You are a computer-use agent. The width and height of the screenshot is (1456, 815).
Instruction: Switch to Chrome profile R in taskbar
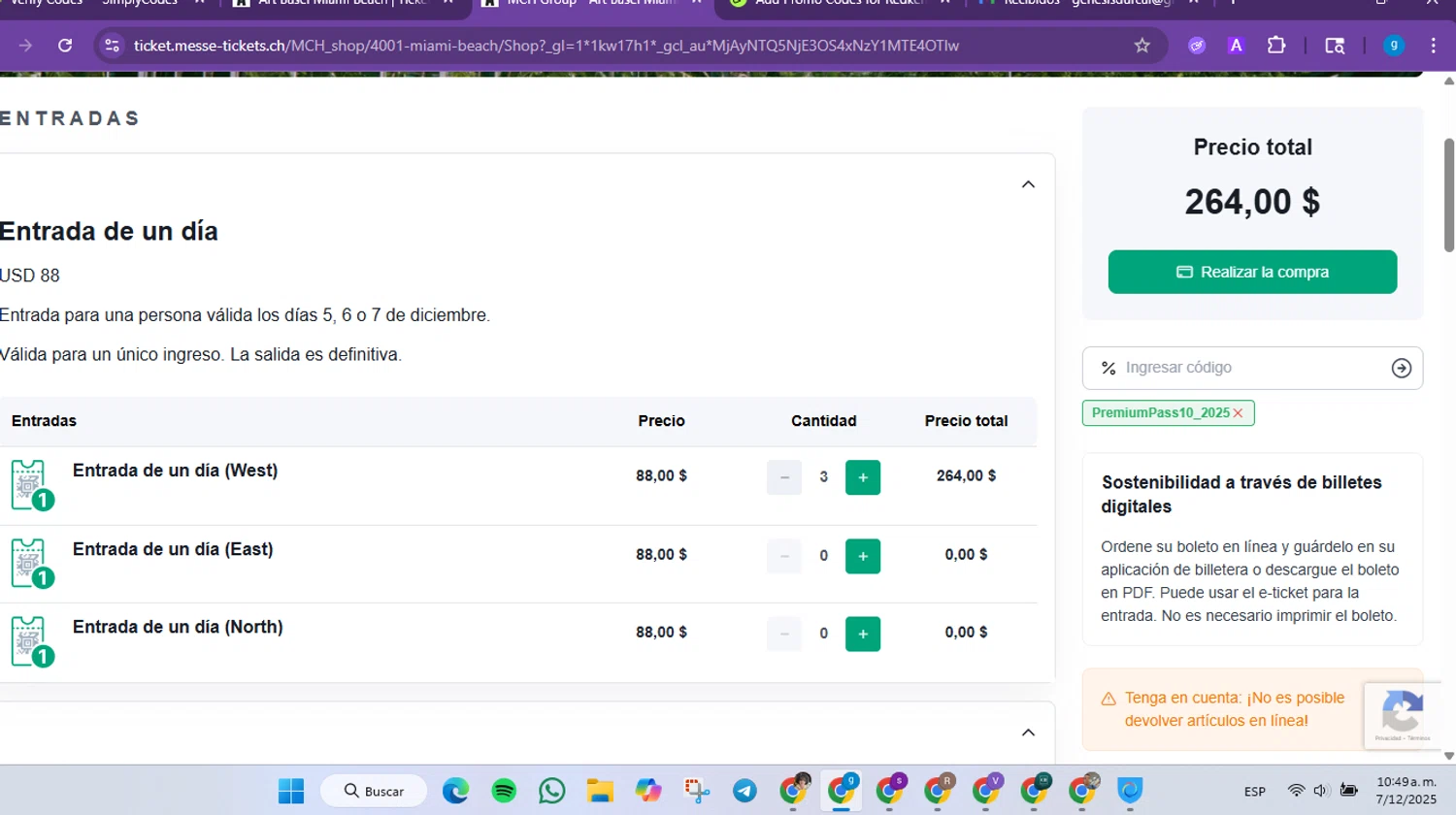(x=938, y=791)
